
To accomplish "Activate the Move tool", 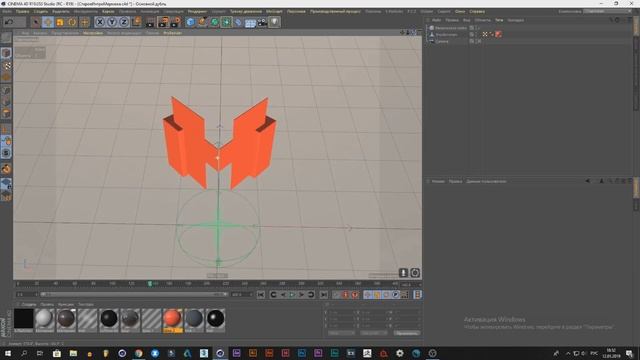I will [x=48, y=22].
